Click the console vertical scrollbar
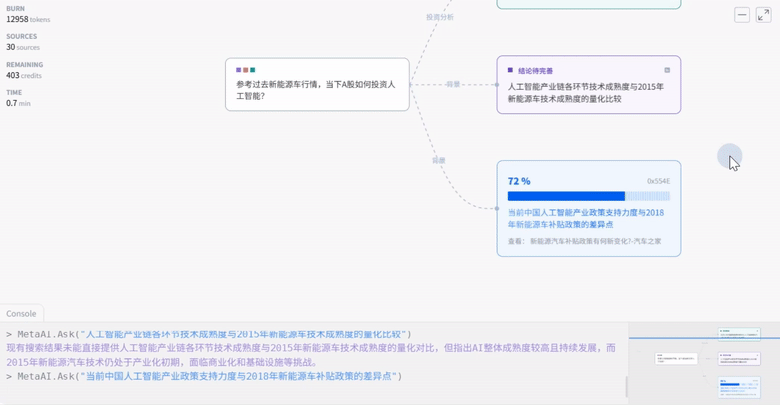Viewport: 780px width, 405px height. coord(626,386)
